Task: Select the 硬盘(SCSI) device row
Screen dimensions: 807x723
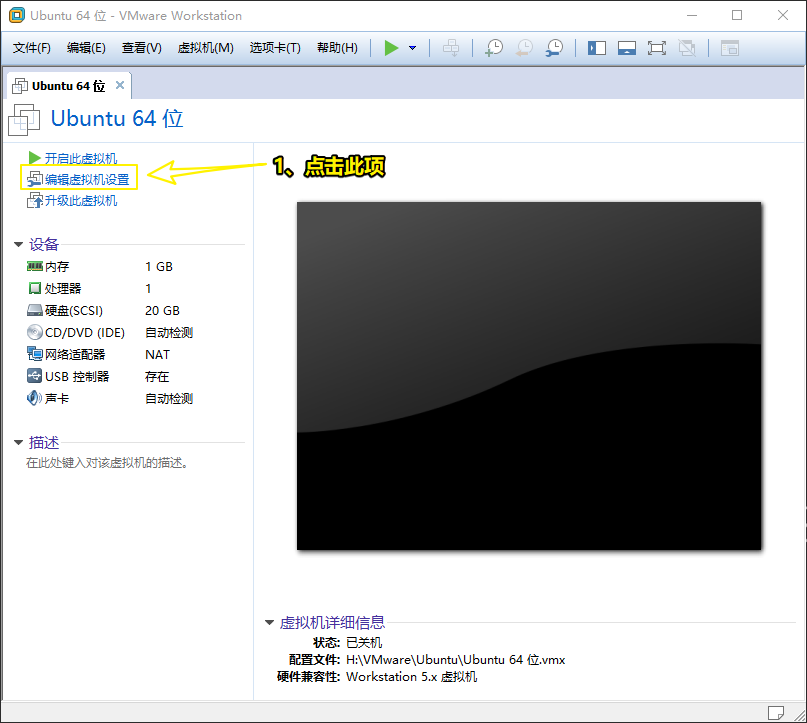Action: click(x=74, y=311)
